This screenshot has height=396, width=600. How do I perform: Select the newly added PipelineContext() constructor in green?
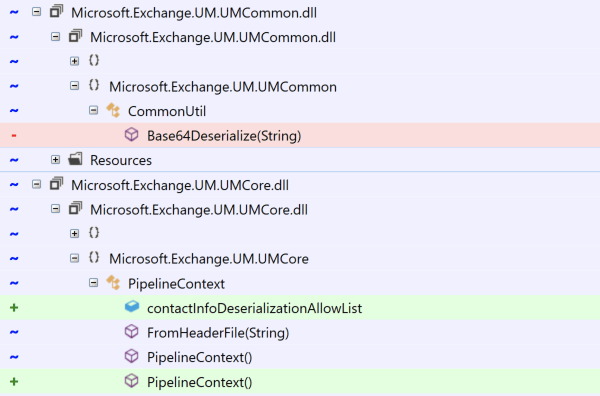pyautogui.click(x=199, y=382)
